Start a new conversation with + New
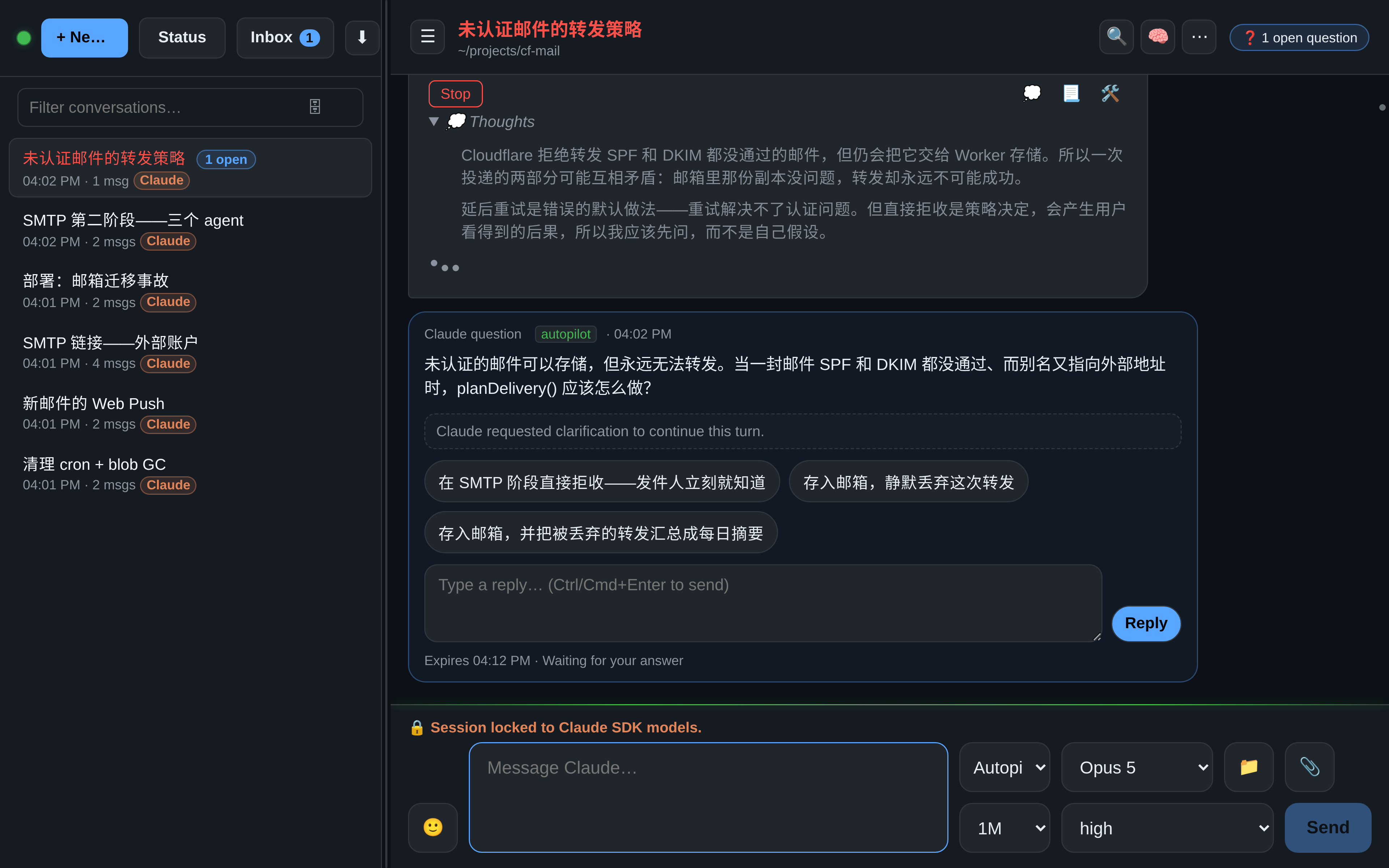Viewport: 1389px width, 868px height. coord(84,38)
